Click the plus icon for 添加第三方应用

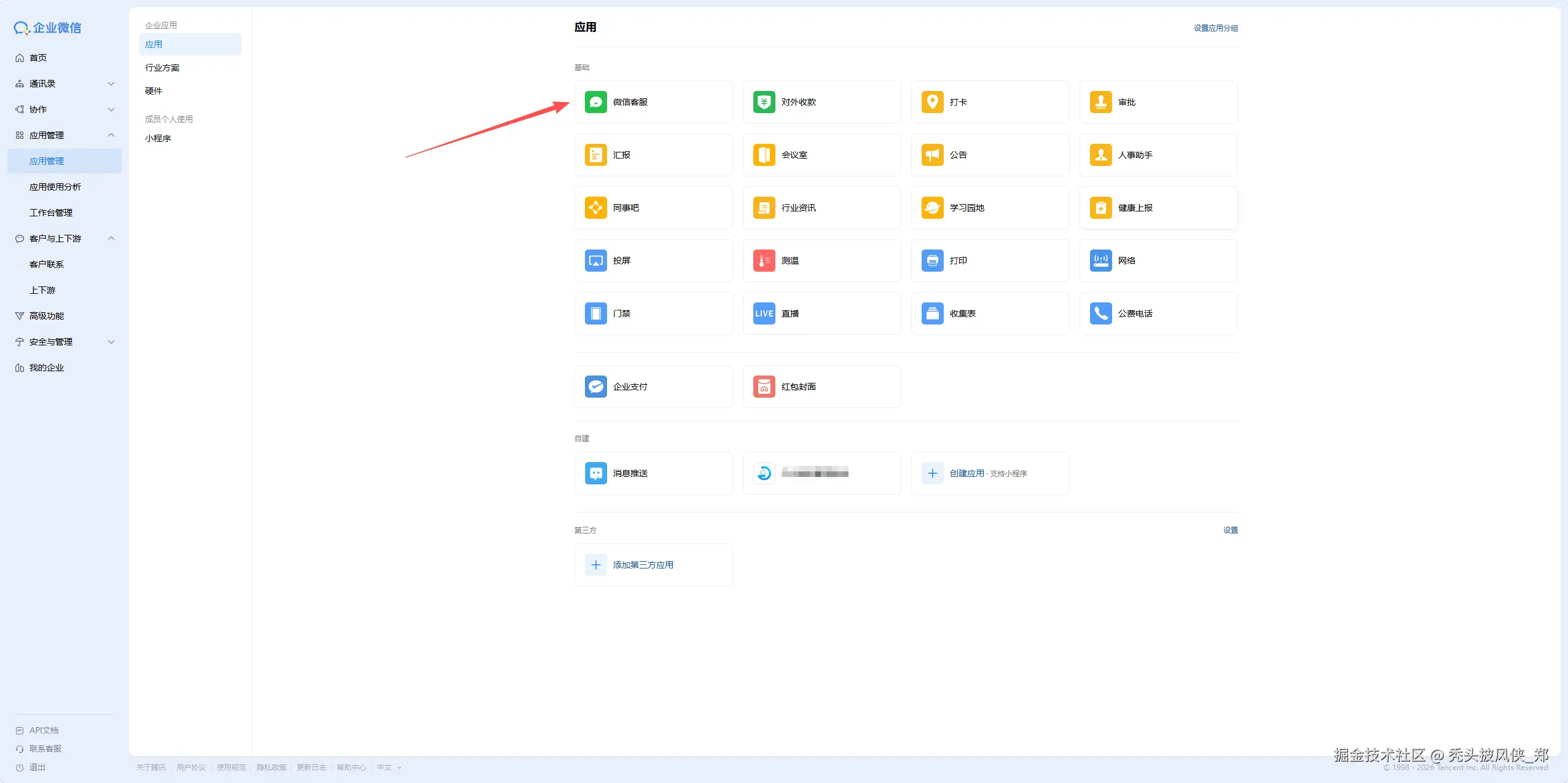tap(595, 565)
